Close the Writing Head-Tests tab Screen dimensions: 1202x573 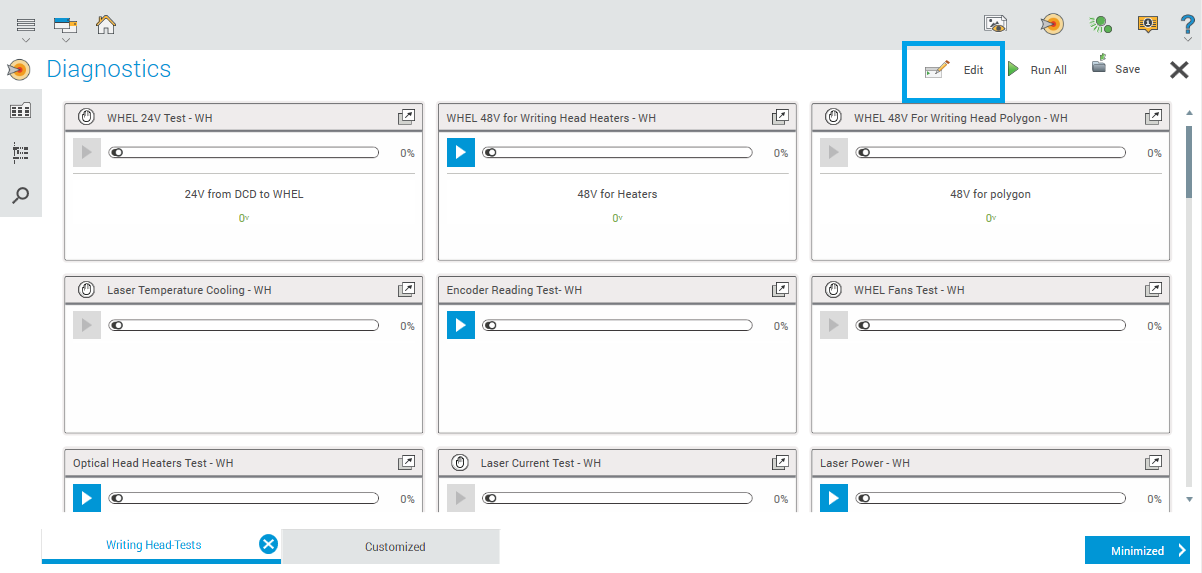point(268,544)
